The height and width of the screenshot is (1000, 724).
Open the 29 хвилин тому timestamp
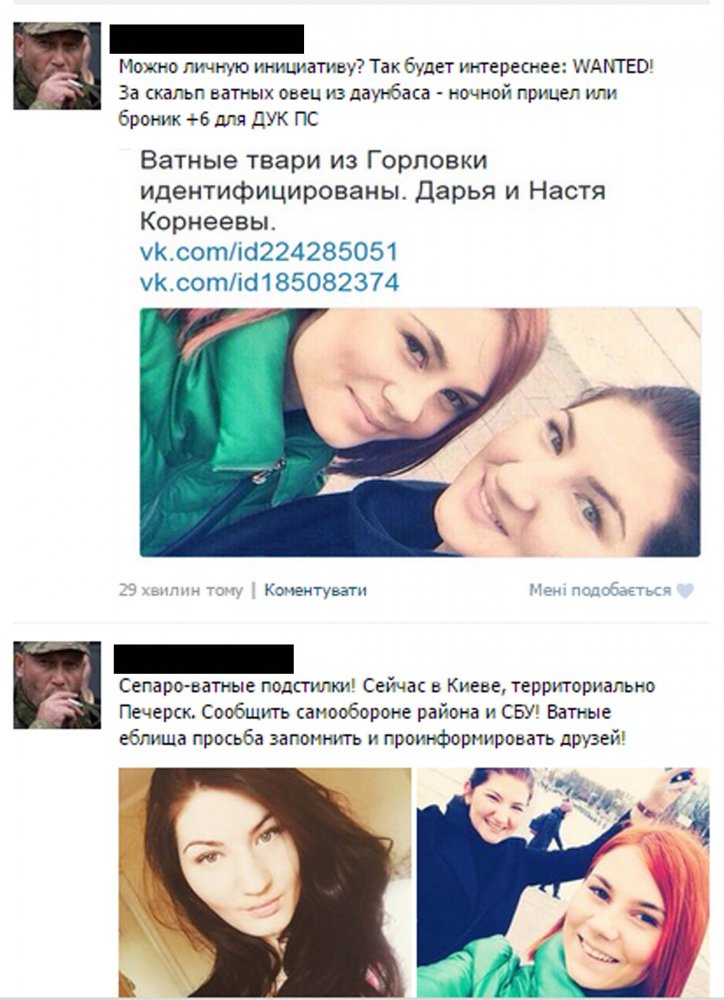tap(181, 590)
